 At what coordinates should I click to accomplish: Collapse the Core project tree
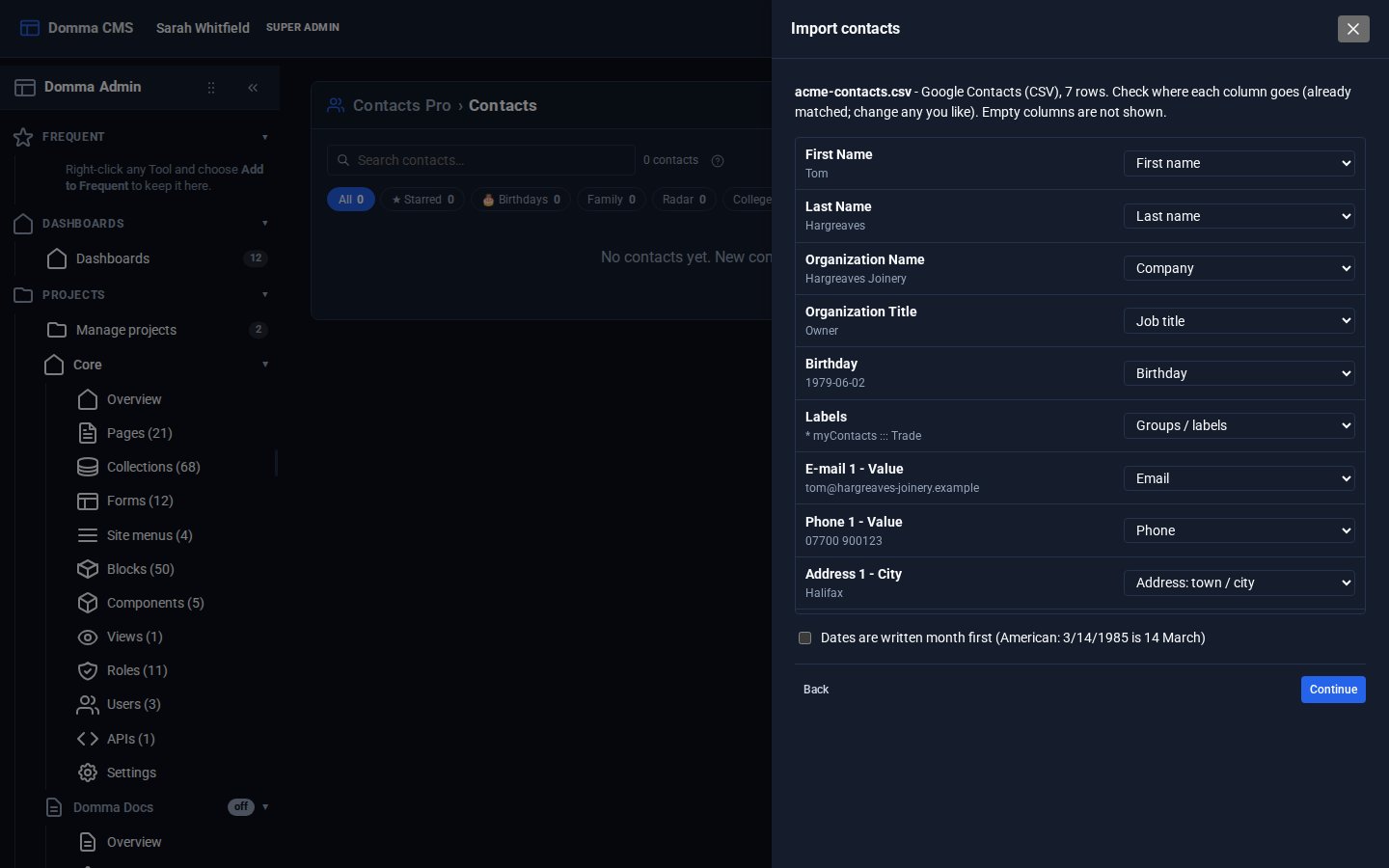(x=265, y=365)
